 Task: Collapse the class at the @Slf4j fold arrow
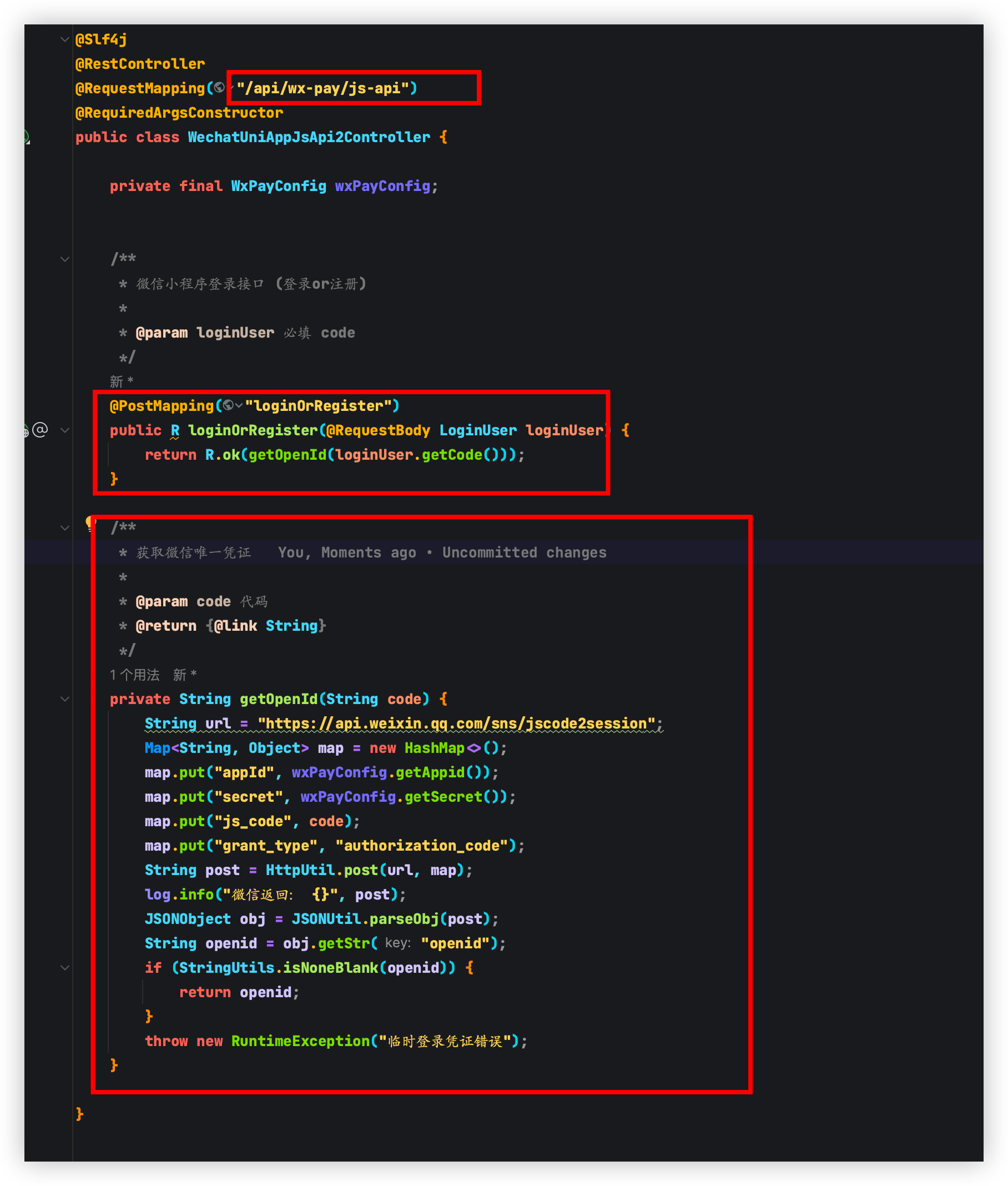point(64,39)
